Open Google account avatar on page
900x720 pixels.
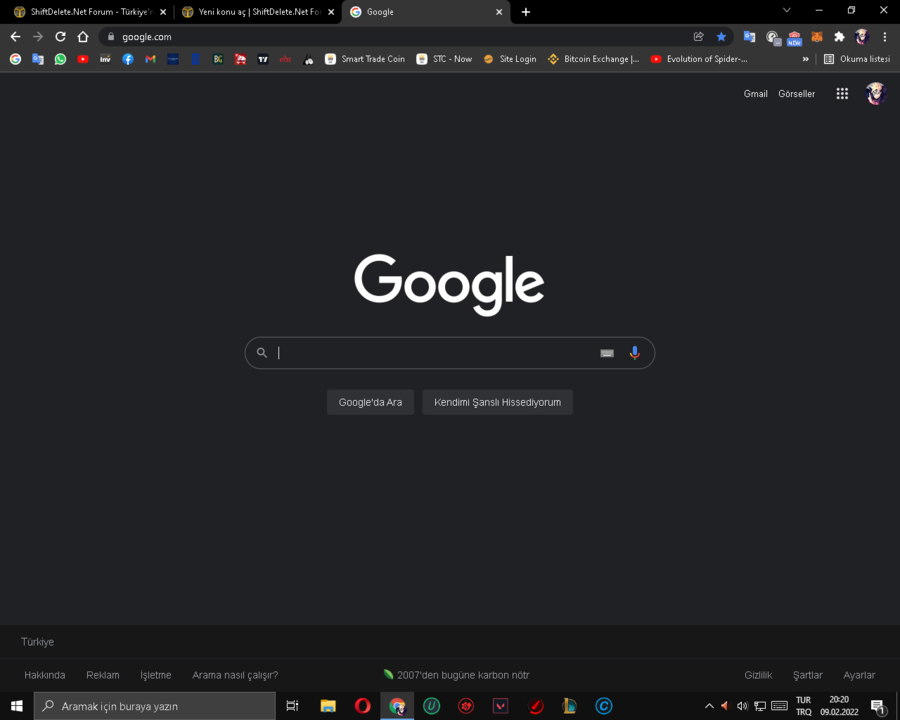[x=876, y=94]
